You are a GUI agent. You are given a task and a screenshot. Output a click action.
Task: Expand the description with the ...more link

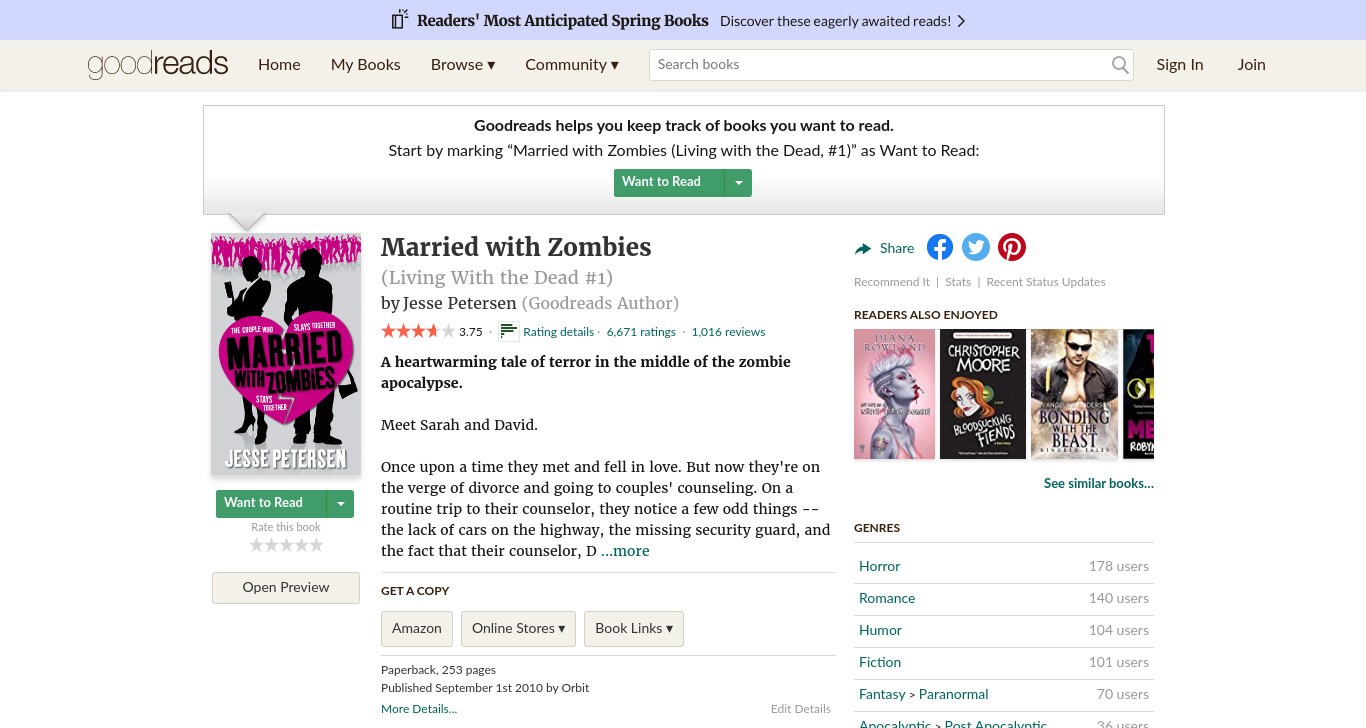click(625, 551)
